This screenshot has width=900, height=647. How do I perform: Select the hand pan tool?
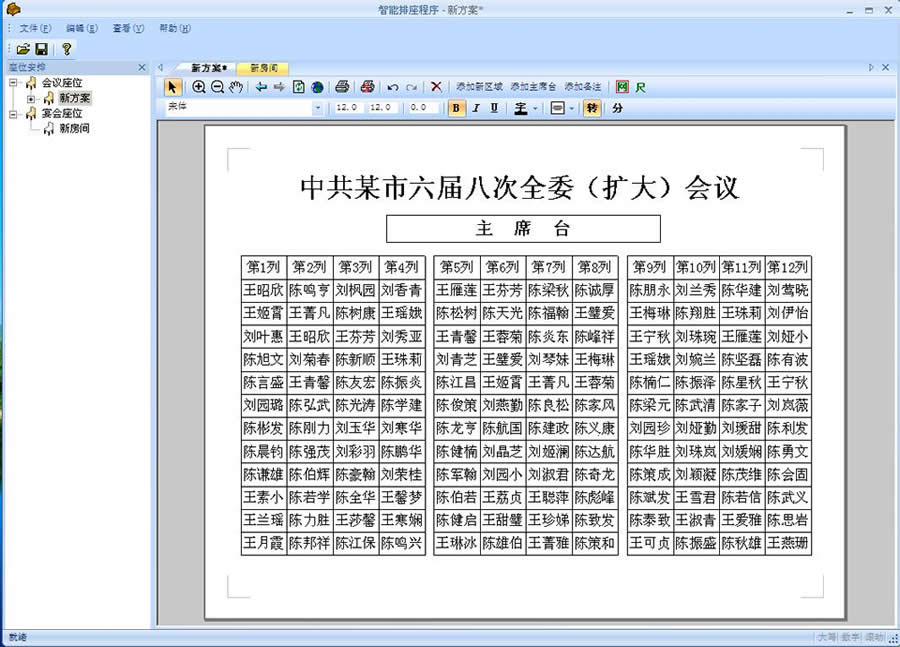236,87
